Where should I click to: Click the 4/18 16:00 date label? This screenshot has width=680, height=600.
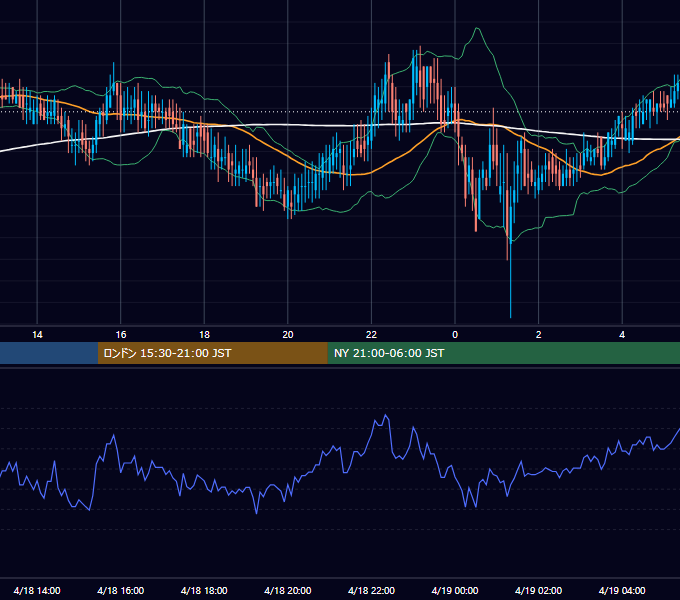(x=121, y=590)
